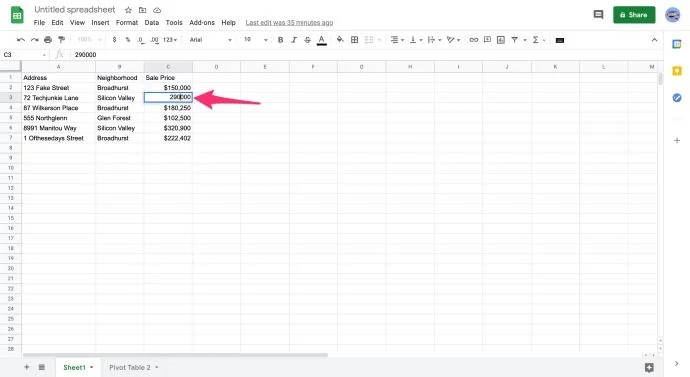Open the Keep notes side panel icon
The height and width of the screenshot is (377, 690).
(677, 71)
